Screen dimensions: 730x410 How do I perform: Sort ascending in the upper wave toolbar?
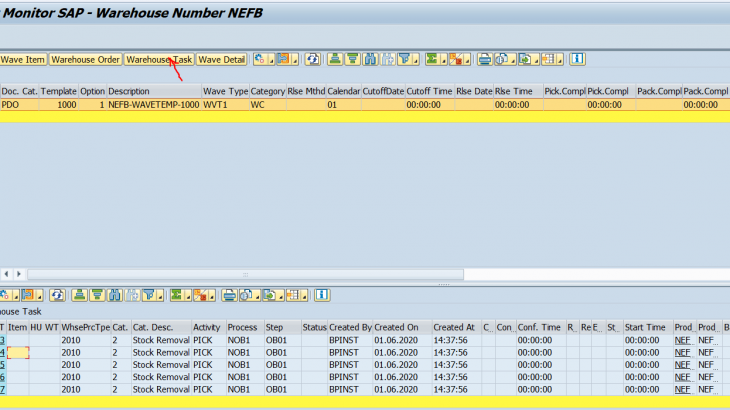[335, 59]
